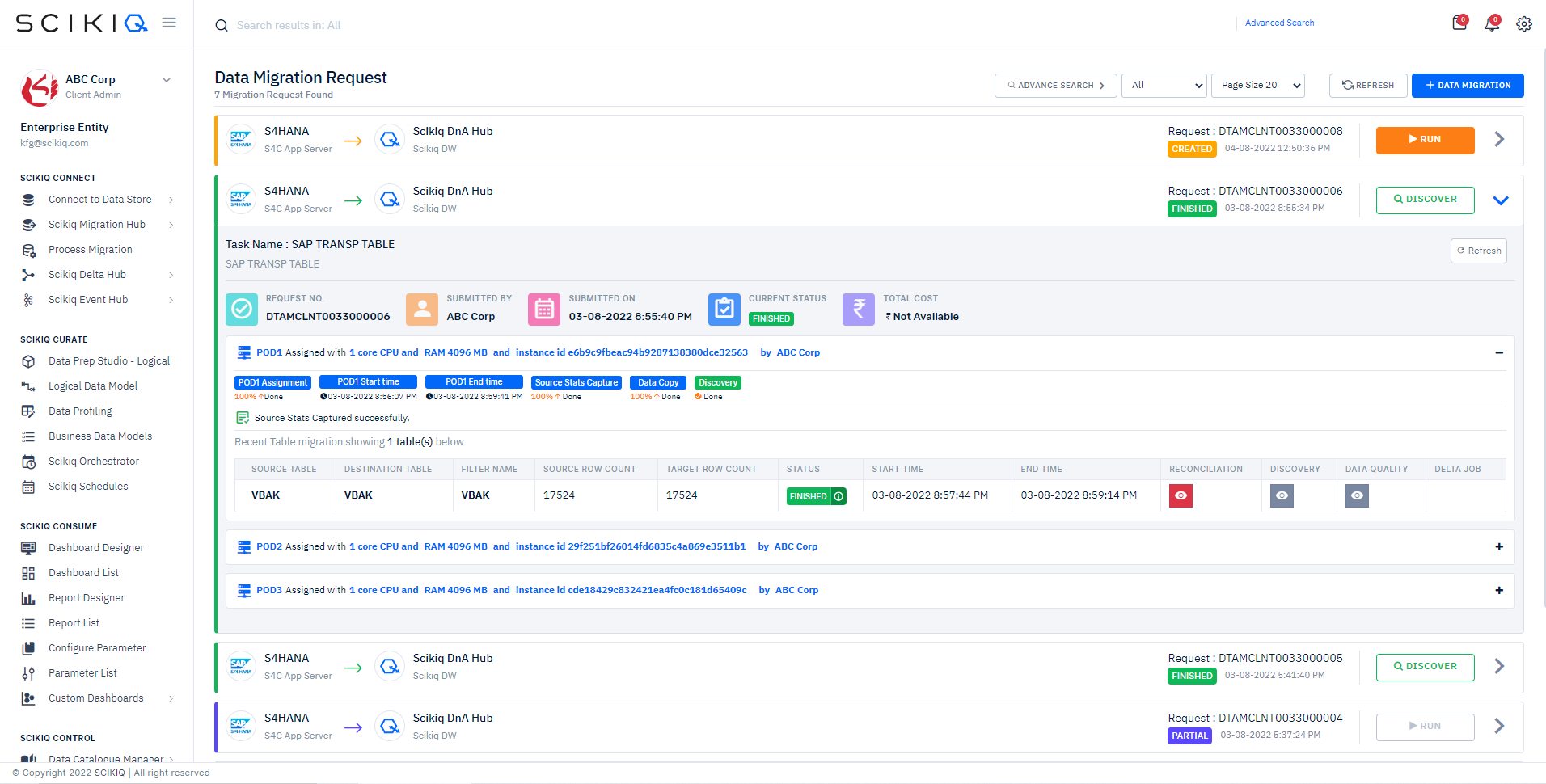Toggle the sidebar hamburger menu
The width and height of the screenshot is (1546, 784).
[x=169, y=23]
